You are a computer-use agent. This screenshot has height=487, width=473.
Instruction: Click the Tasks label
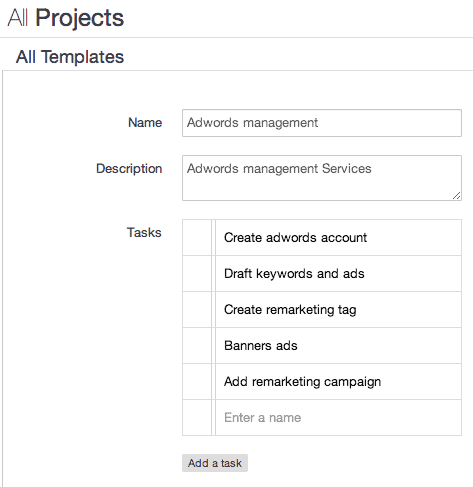point(144,232)
